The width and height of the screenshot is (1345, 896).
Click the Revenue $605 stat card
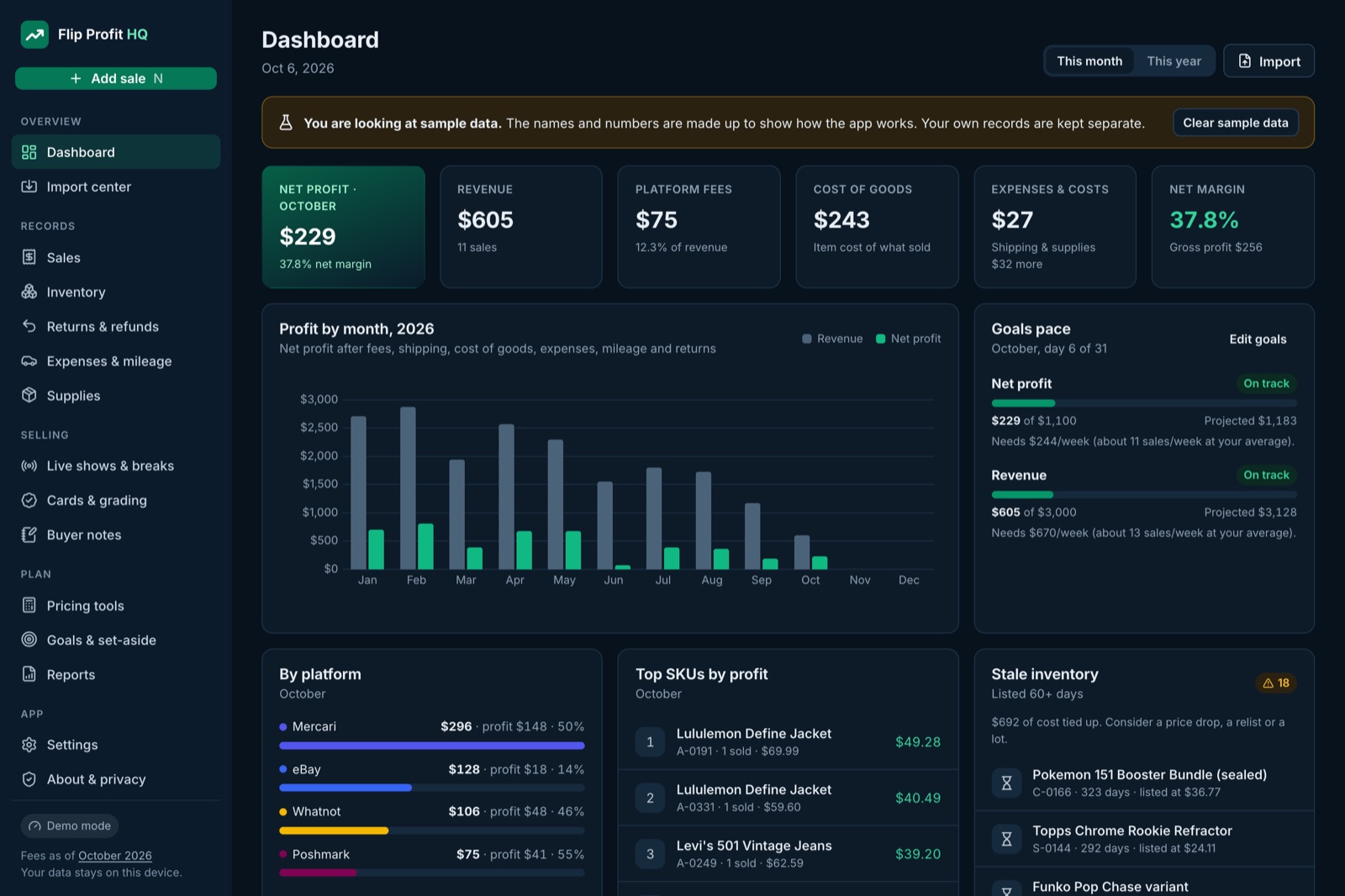point(521,227)
